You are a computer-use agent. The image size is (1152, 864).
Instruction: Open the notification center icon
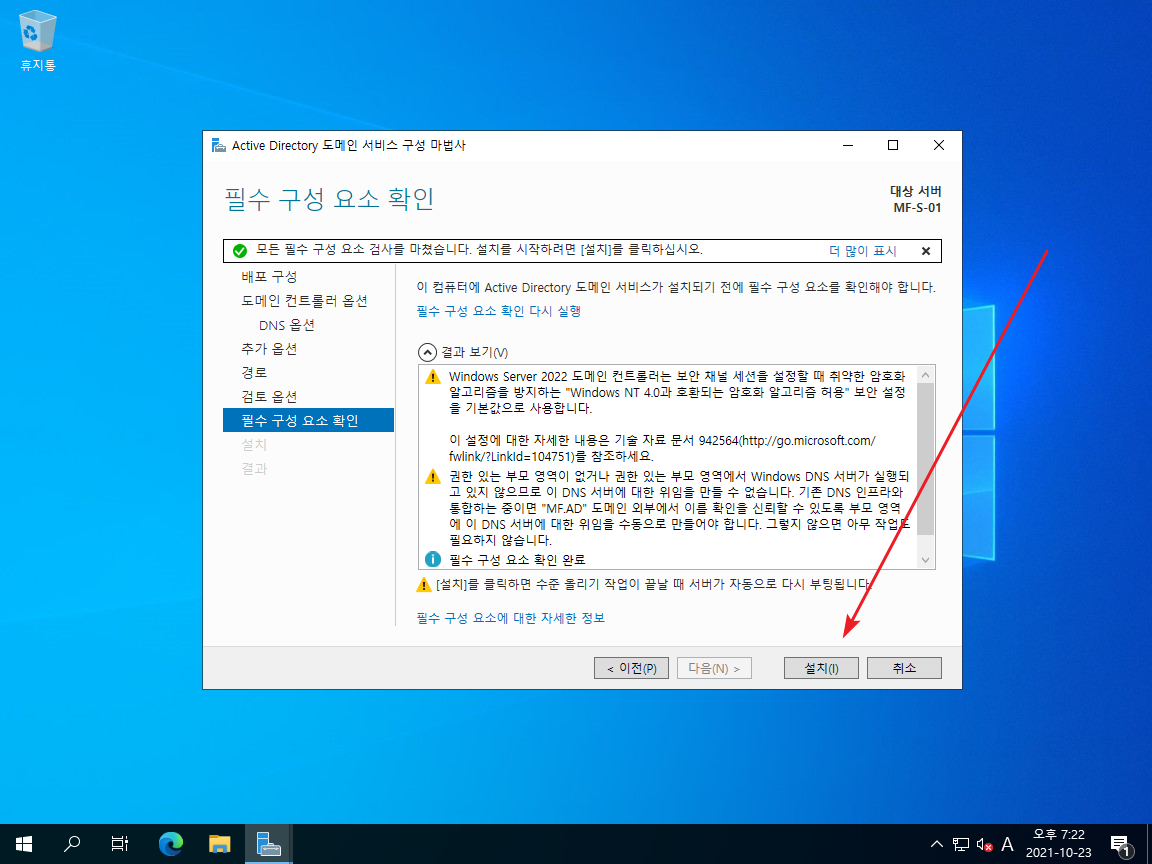click(x=1120, y=845)
